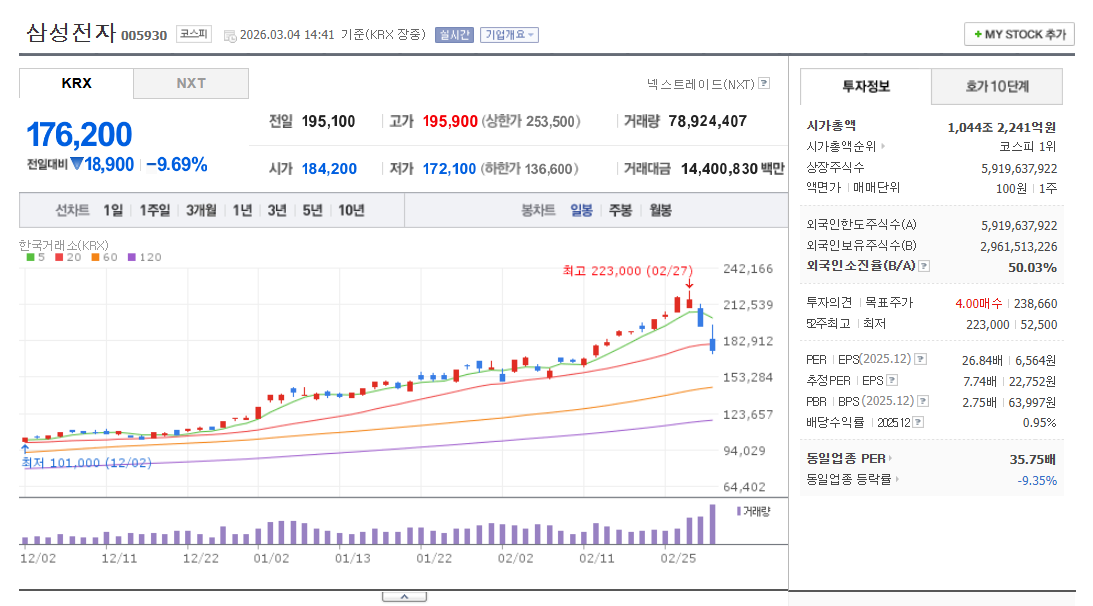Open help icon next to PER EPS(2025.12)
The width and height of the screenshot is (1093, 606).
[921, 359]
